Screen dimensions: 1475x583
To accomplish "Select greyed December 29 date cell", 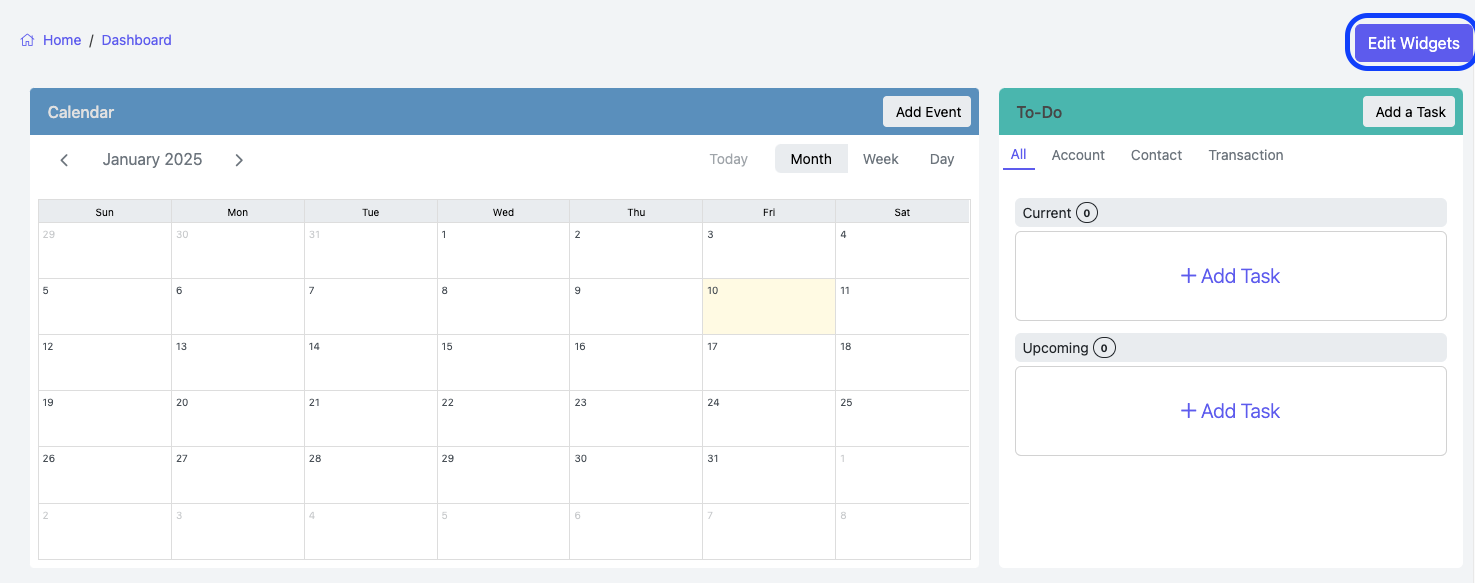I will point(105,250).
